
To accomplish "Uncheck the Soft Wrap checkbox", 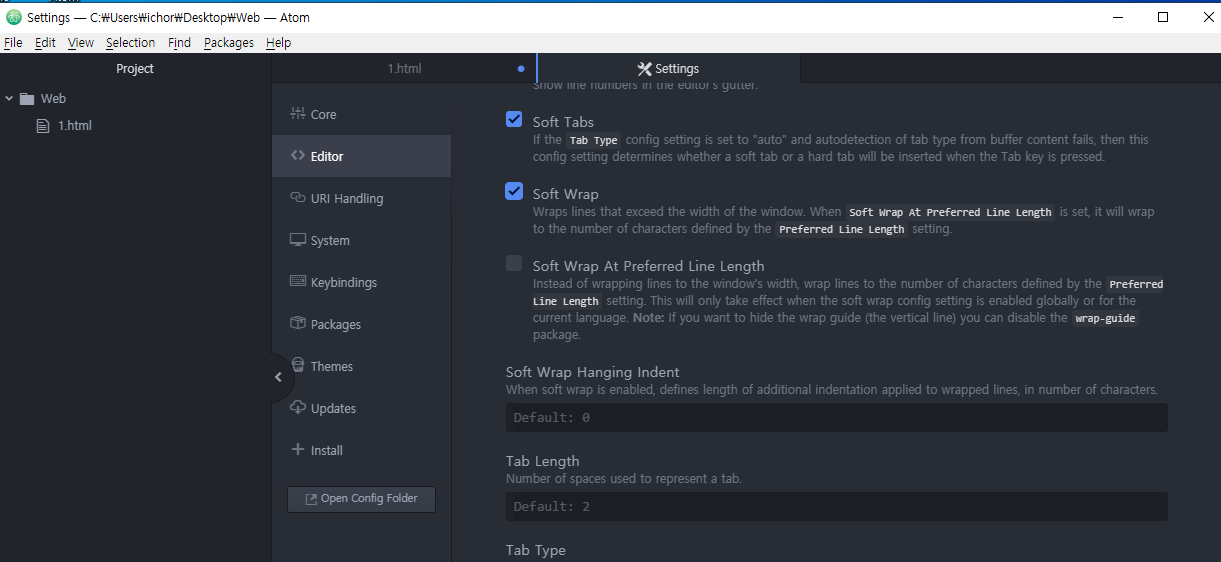I will point(514,191).
